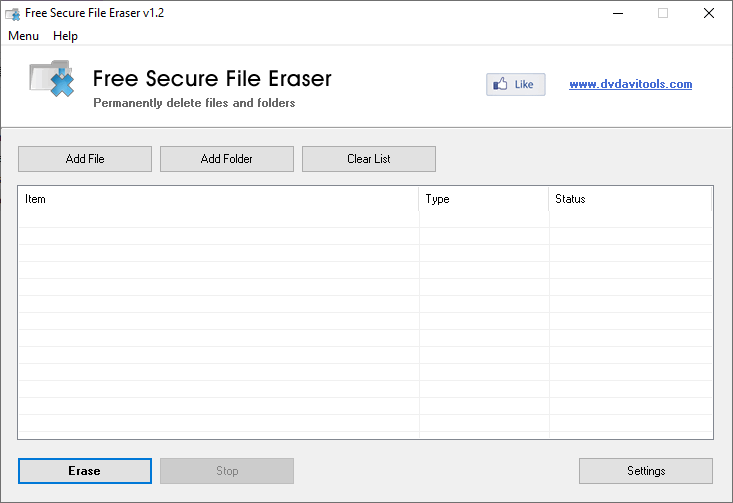Open the Menu menu
This screenshot has height=503, width=733.
click(23, 36)
